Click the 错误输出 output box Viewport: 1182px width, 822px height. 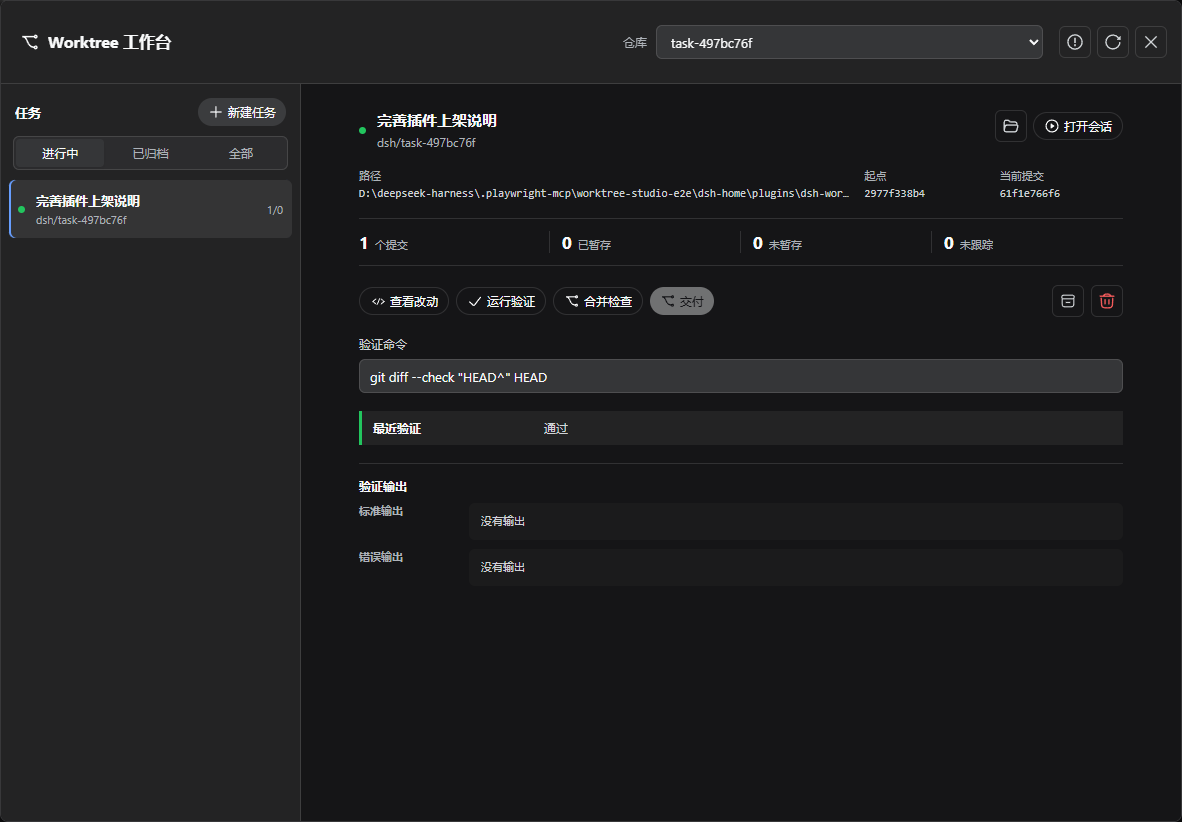pos(796,567)
